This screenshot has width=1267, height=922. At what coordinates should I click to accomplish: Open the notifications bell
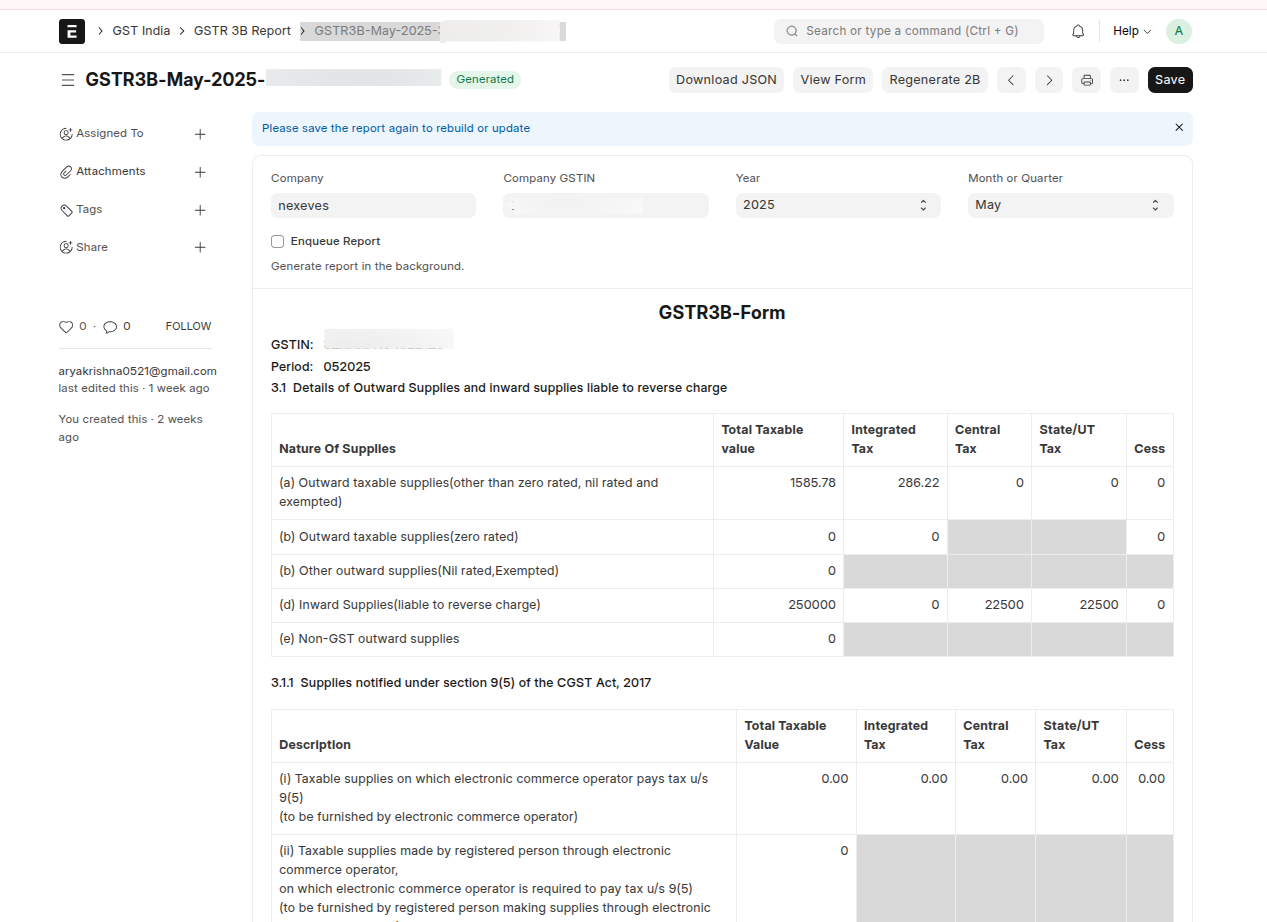point(1078,31)
